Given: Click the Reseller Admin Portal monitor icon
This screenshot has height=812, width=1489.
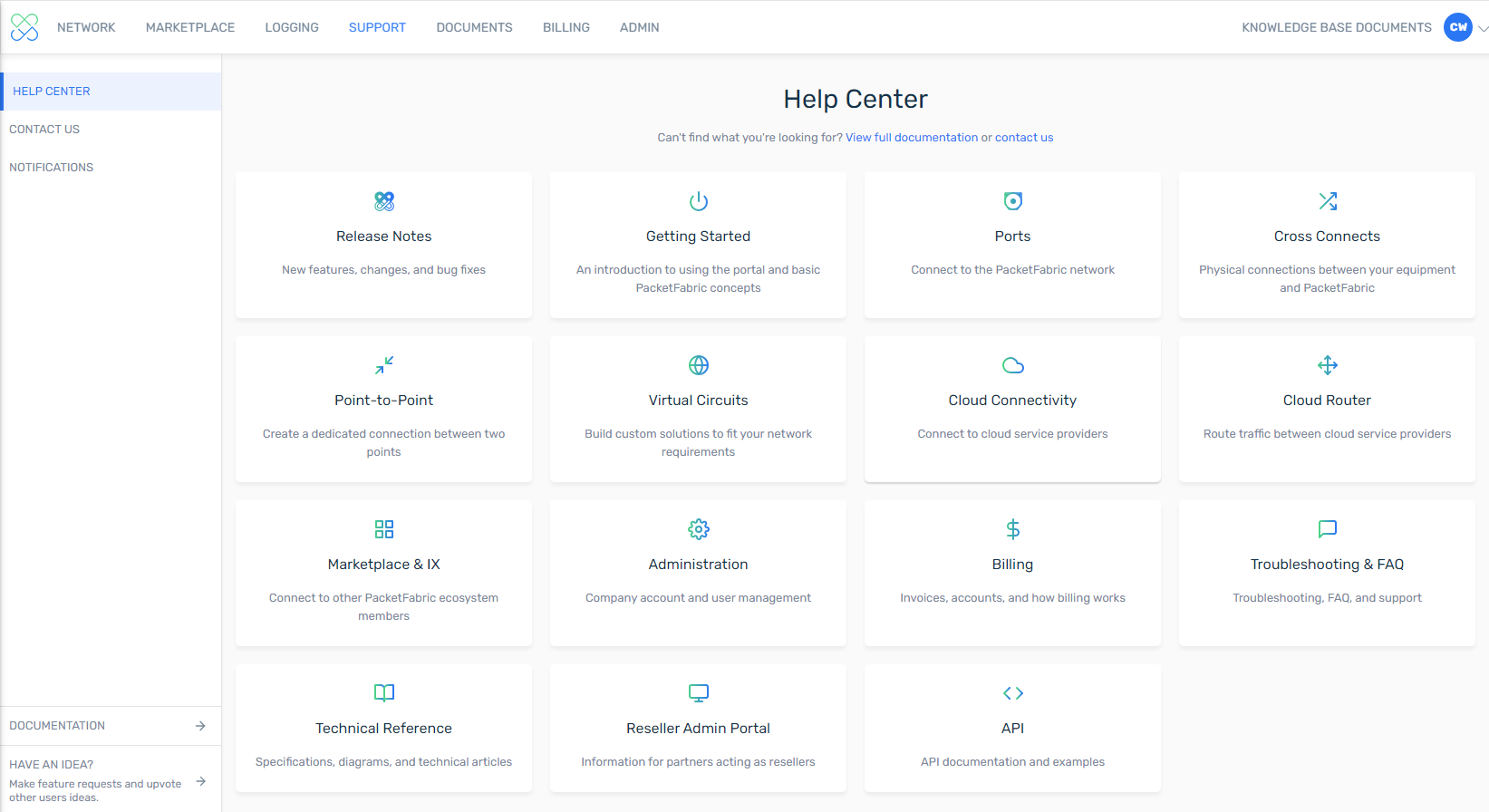Looking at the screenshot, I should pyautogui.click(x=699, y=693).
